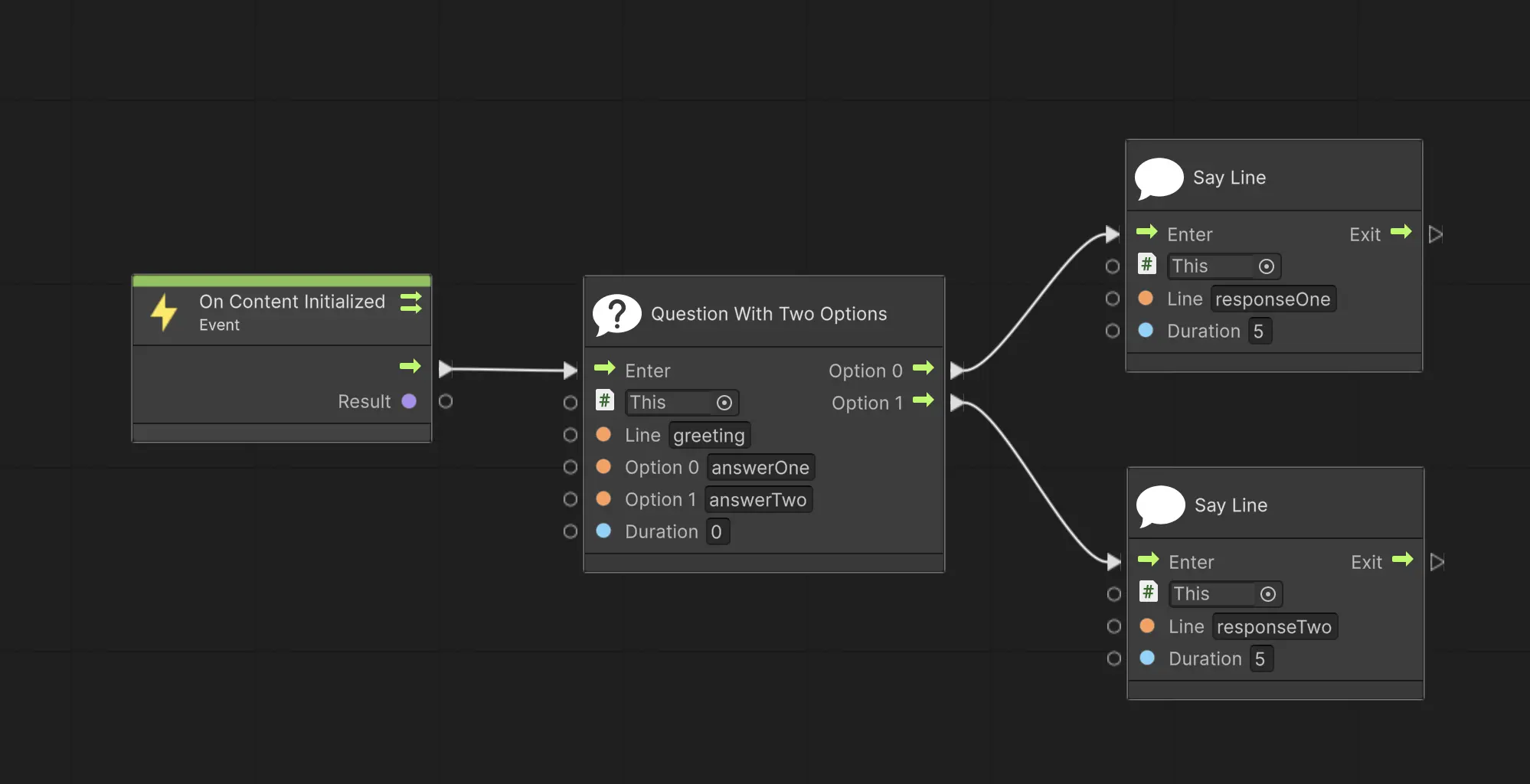Click the green Exit arrow on top Say Line
The width and height of the screenshot is (1530, 784).
1402,234
